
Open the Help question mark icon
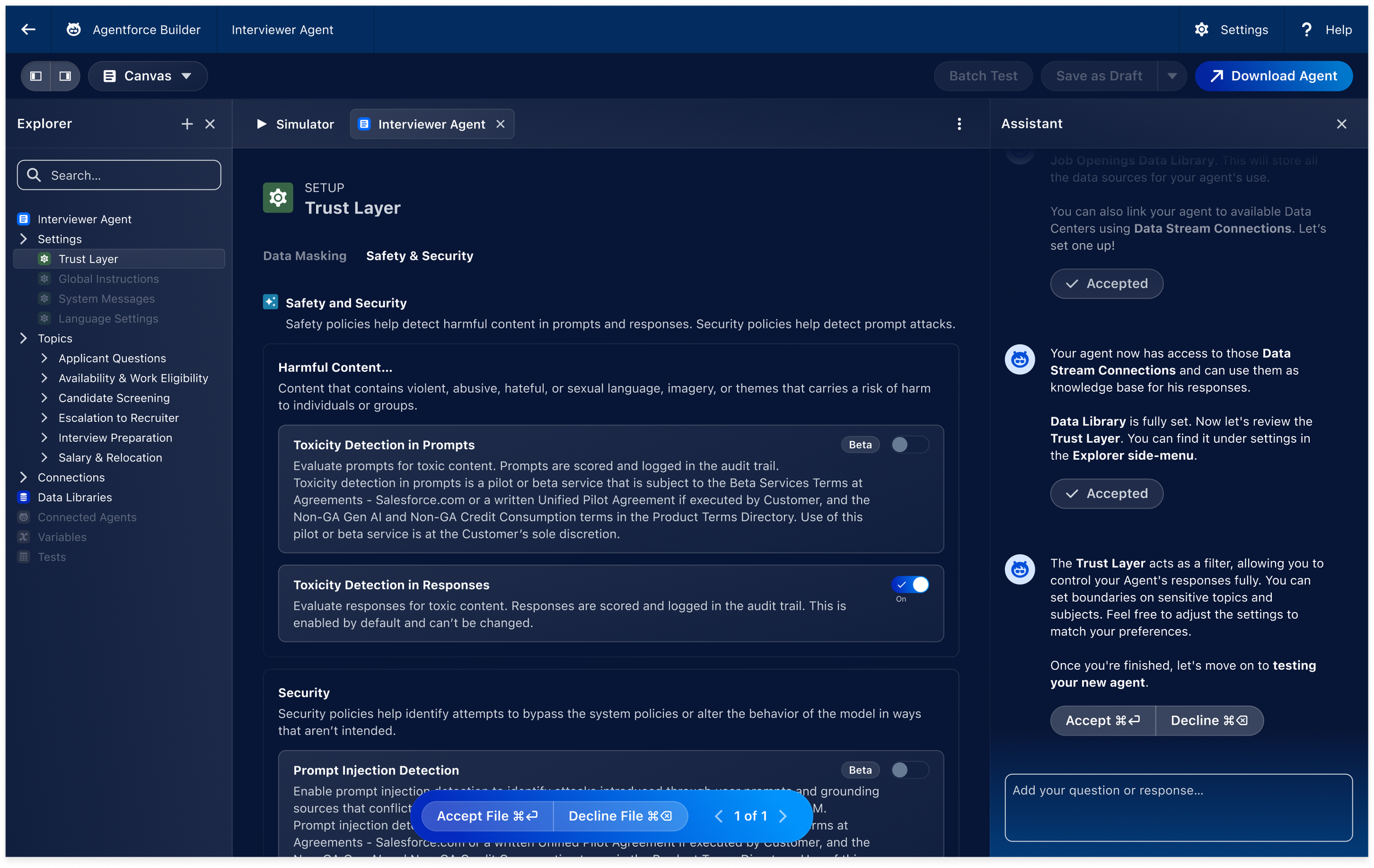point(1306,30)
